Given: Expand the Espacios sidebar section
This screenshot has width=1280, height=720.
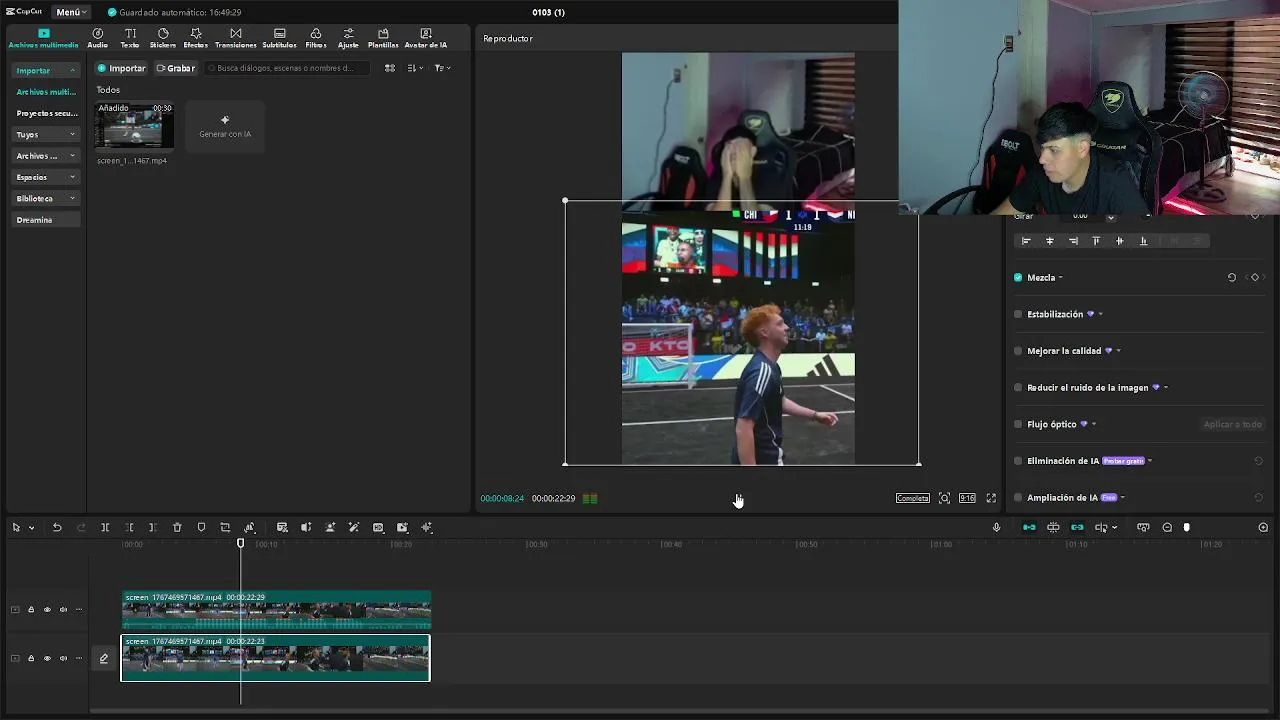Looking at the screenshot, I should pos(72,177).
